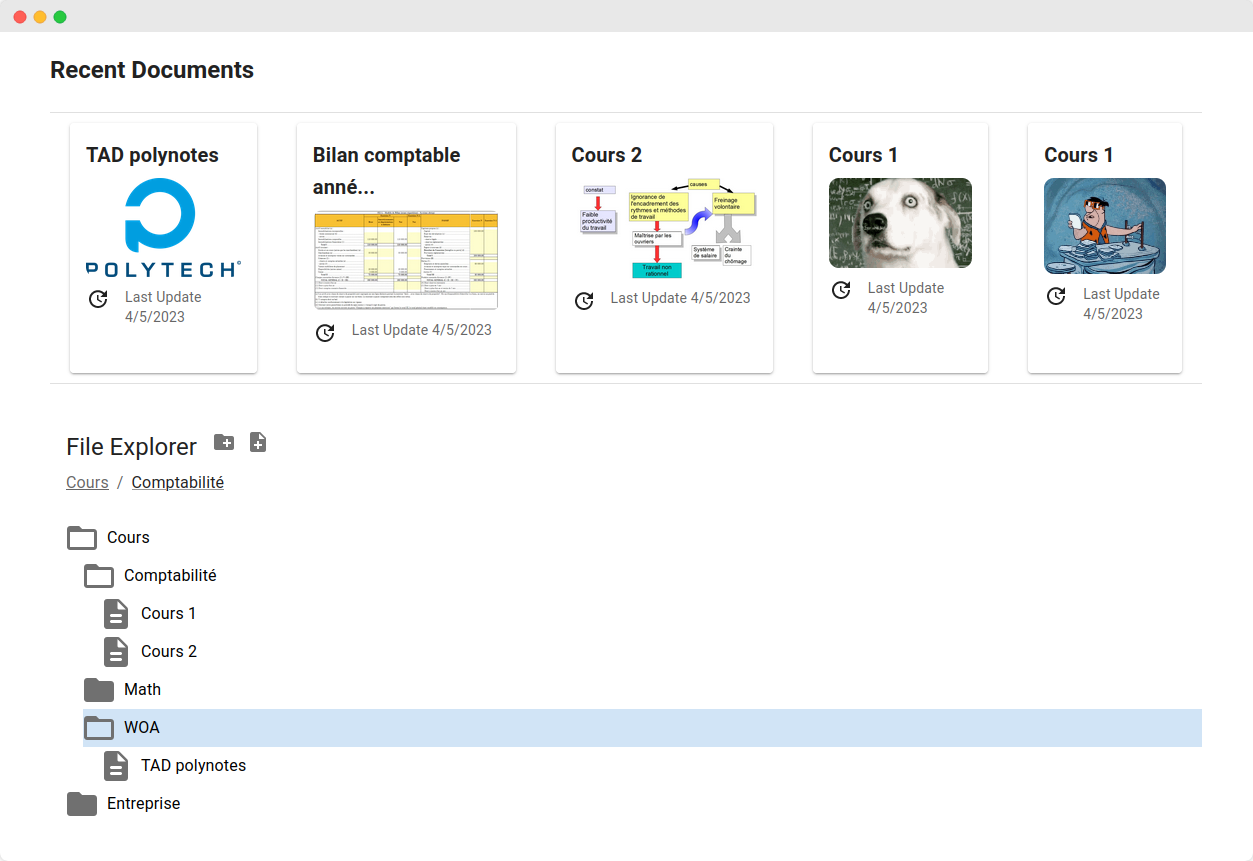Click Last Update date on Cours 2 card
Image resolution: width=1253 pixels, height=861 pixels.
pyautogui.click(x=681, y=298)
